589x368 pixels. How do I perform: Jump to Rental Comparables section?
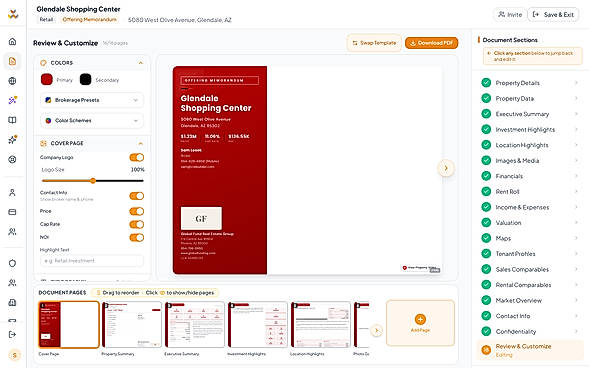pyautogui.click(x=530, y=285)
